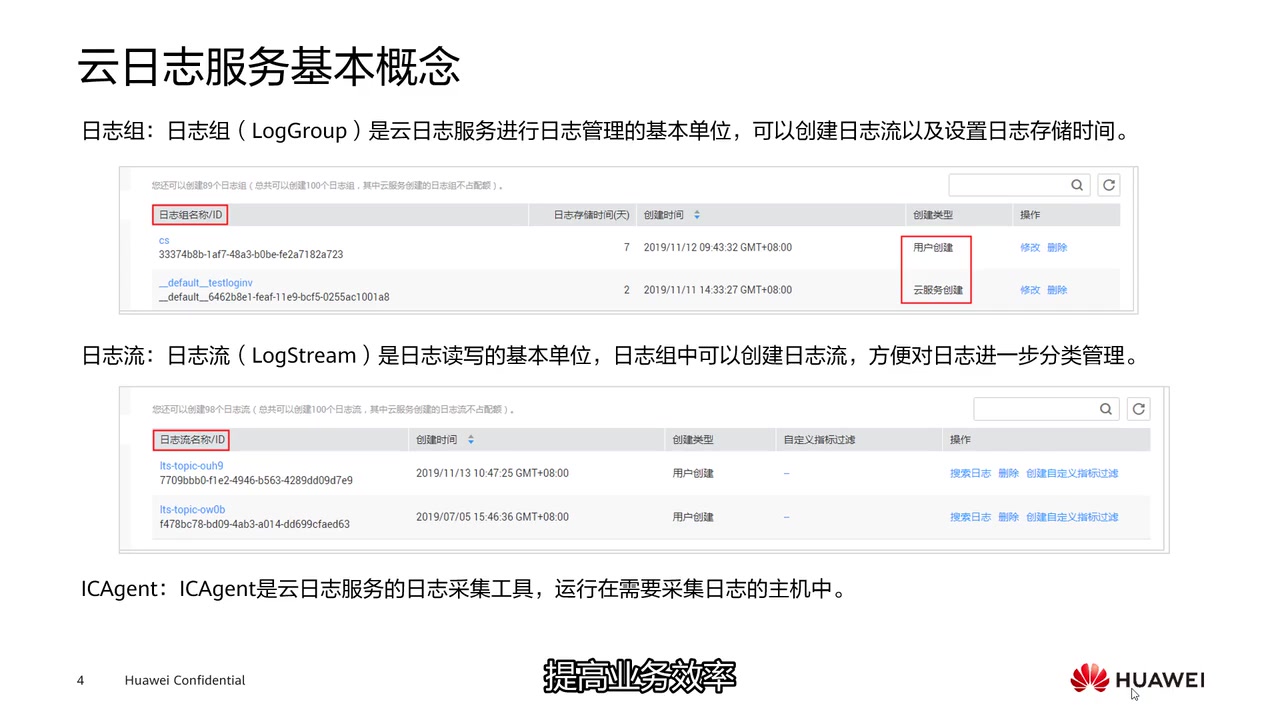Screen dimensions: 1280x720
Task: Refresh the log group list
Action: point(1108,185)
